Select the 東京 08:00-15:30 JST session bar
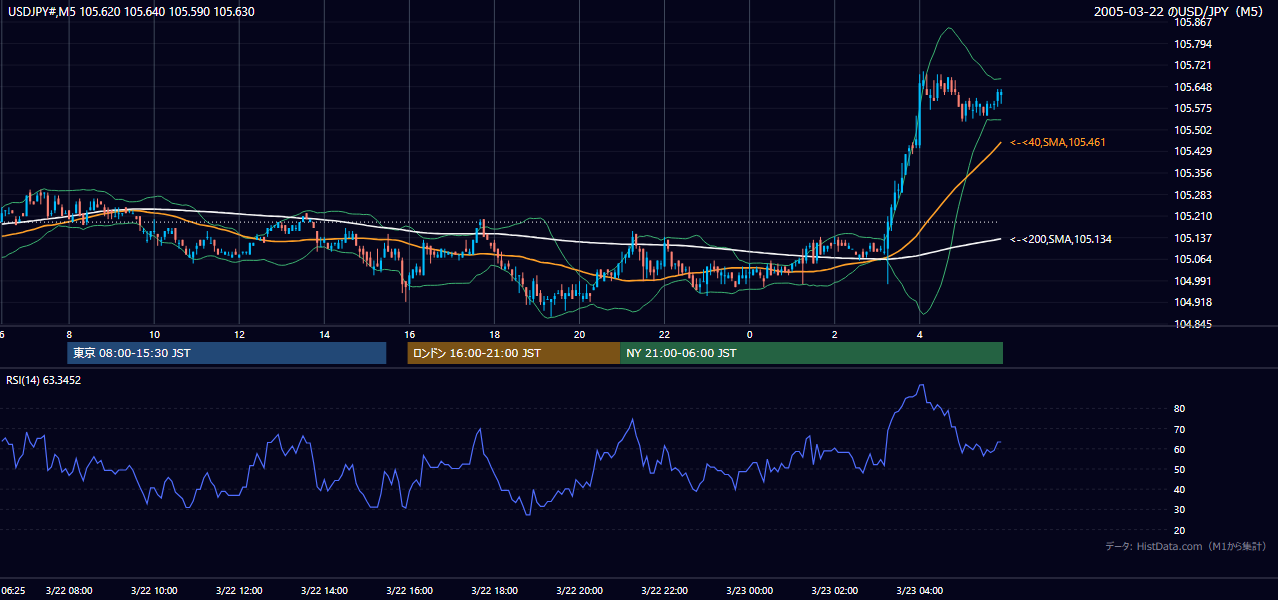Viewport: 1278px width, 600px height. click(227, 353)
